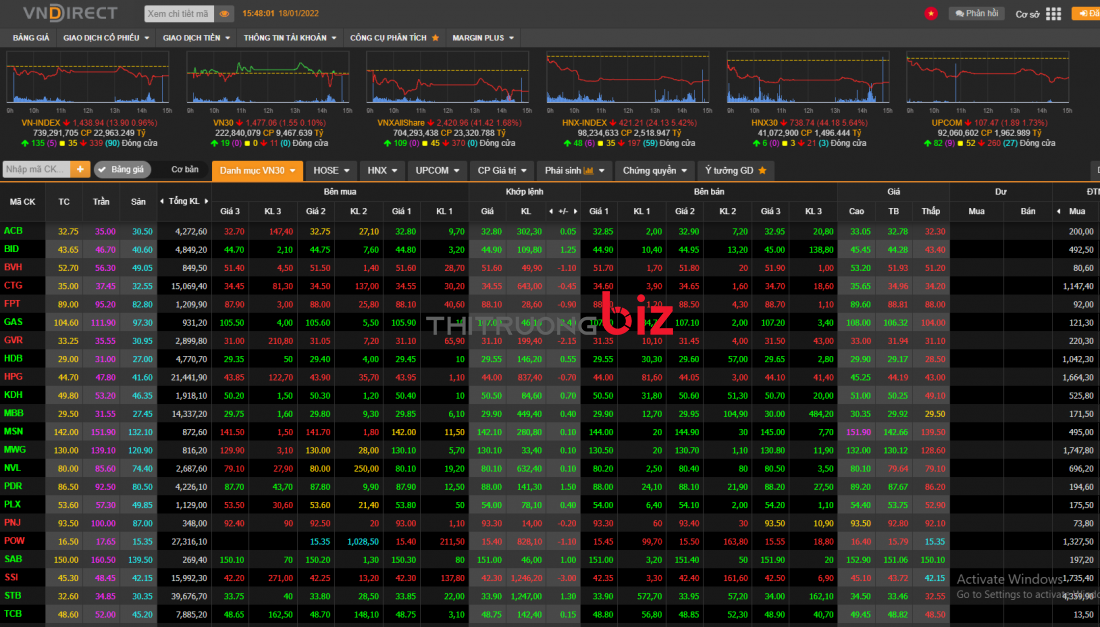Click the orange plus add-symbol button
This screenshot has width=1100, height=627.
(80, 170)
